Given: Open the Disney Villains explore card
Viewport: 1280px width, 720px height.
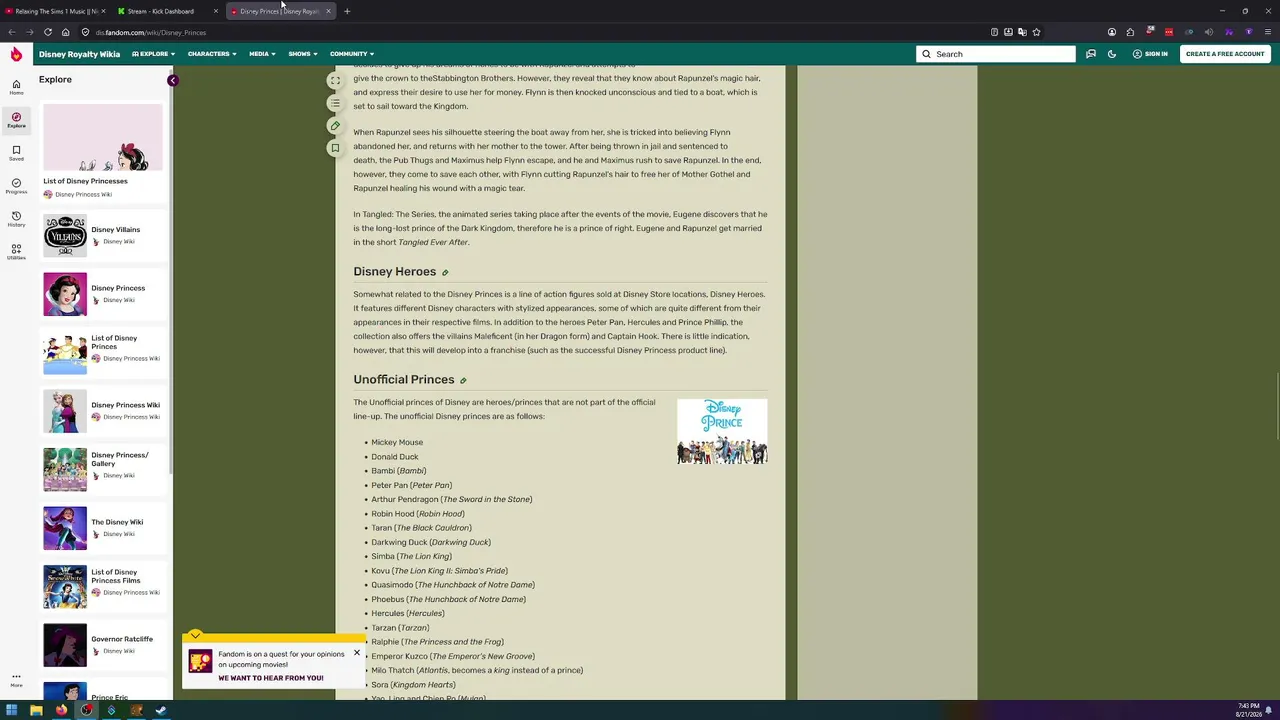Looking at the screenshot, I should pos(102,235).
